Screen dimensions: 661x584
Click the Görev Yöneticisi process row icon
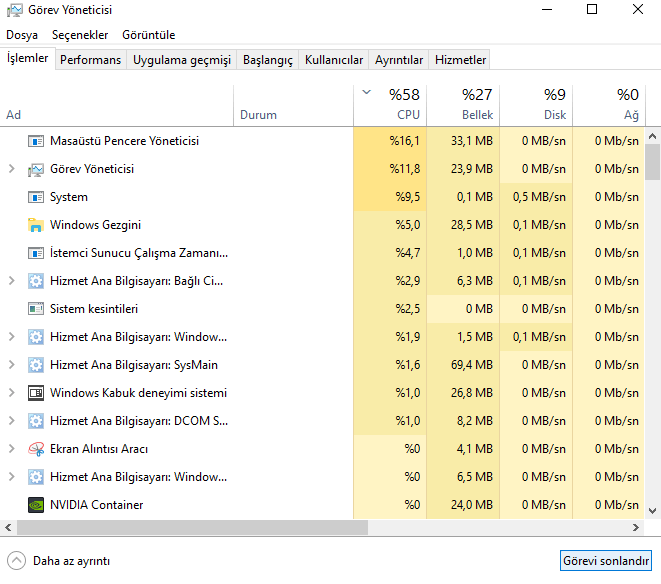(x=36, y=169)
